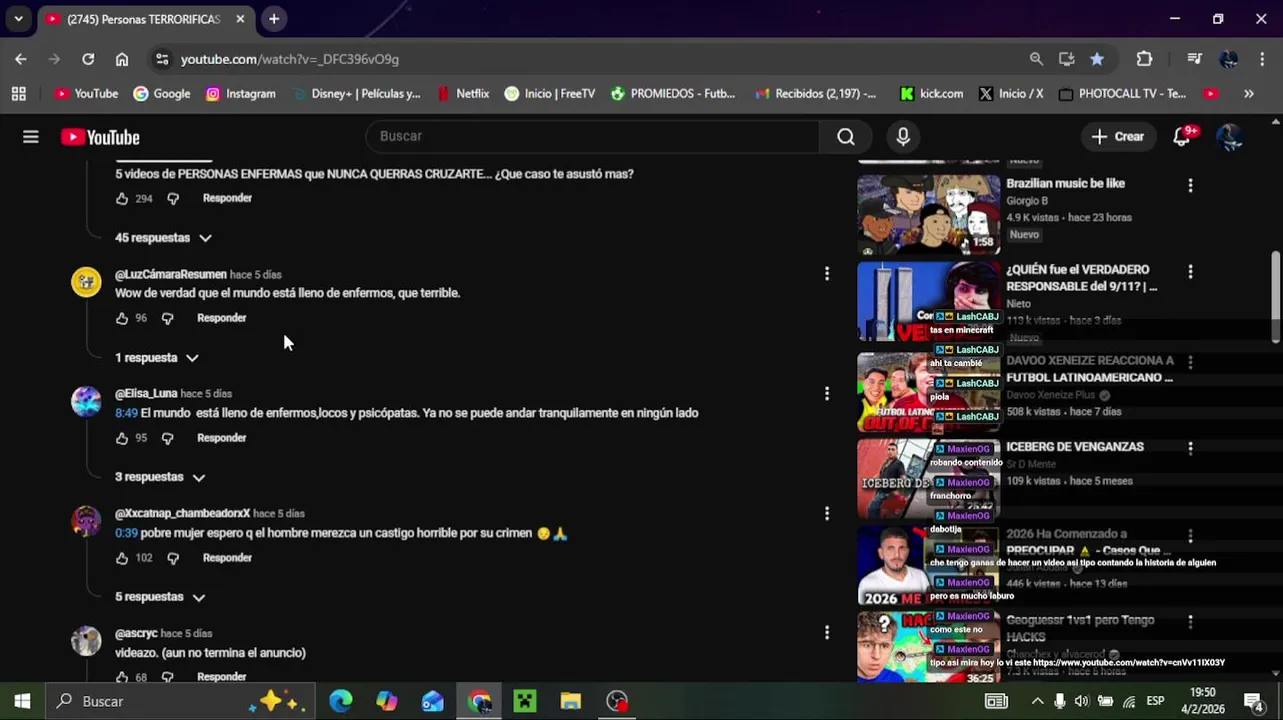The image size is (1283, 720).
Task: Expand the 3 respuestas replies
Action: click(160, 477)
